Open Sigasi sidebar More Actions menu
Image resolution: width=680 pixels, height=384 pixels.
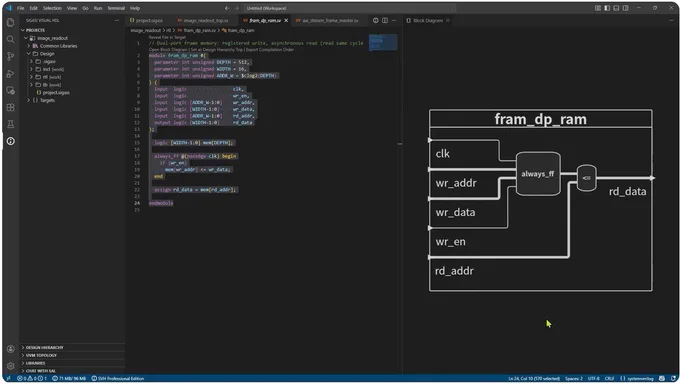[117, 20]
